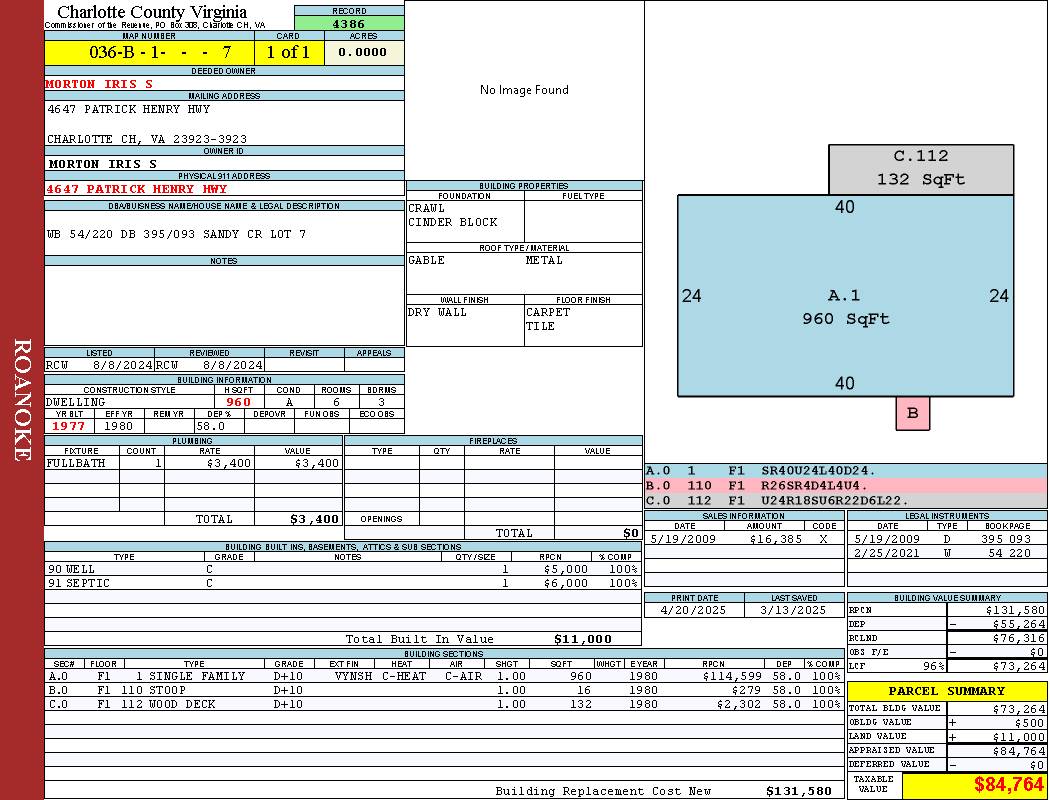This screenshot has height=800, width=1050.
Task: Click the pink B stoop box in sketch
Action: (x=912, y=413)
